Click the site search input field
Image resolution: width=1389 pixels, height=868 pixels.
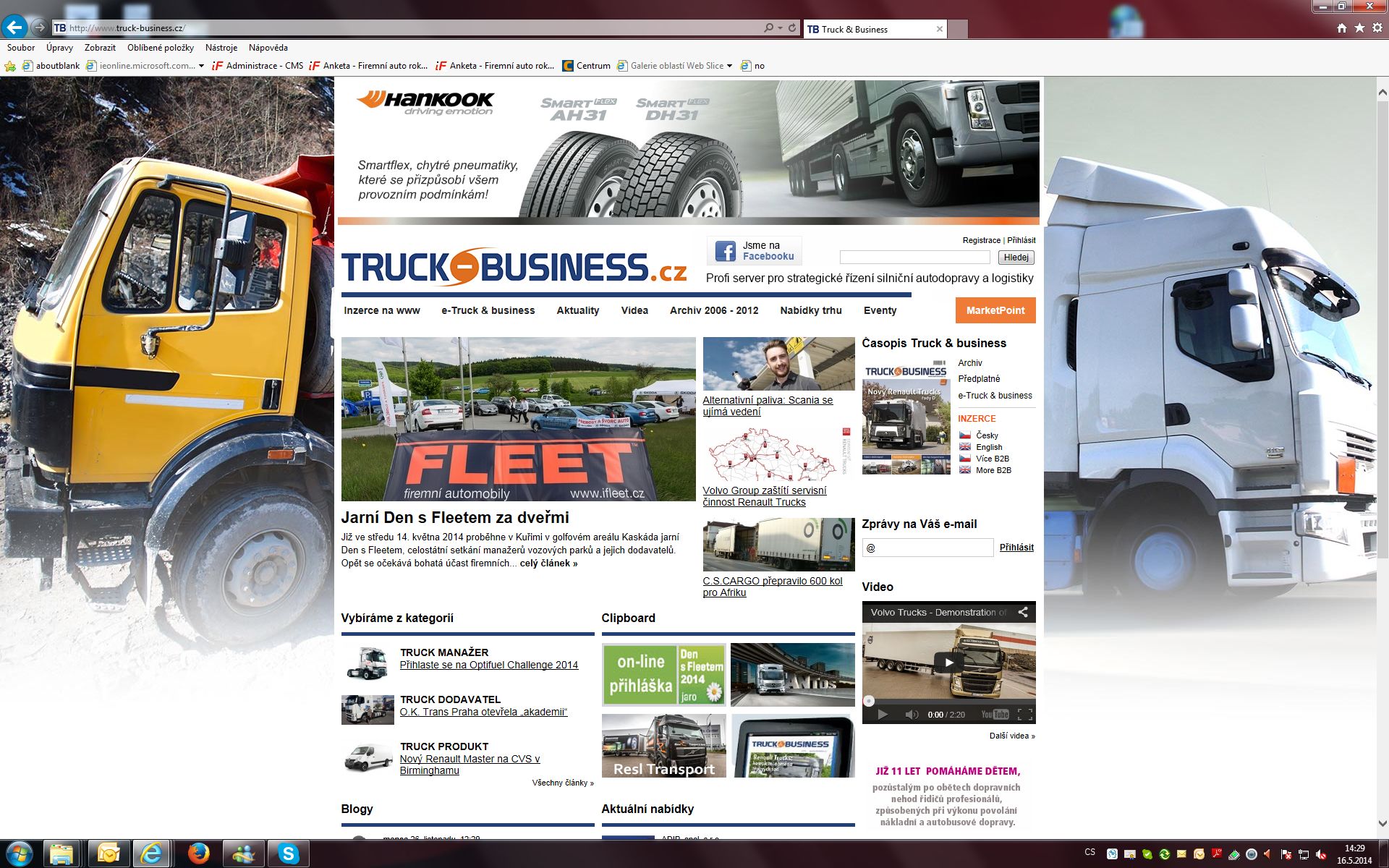pos(914,258)
